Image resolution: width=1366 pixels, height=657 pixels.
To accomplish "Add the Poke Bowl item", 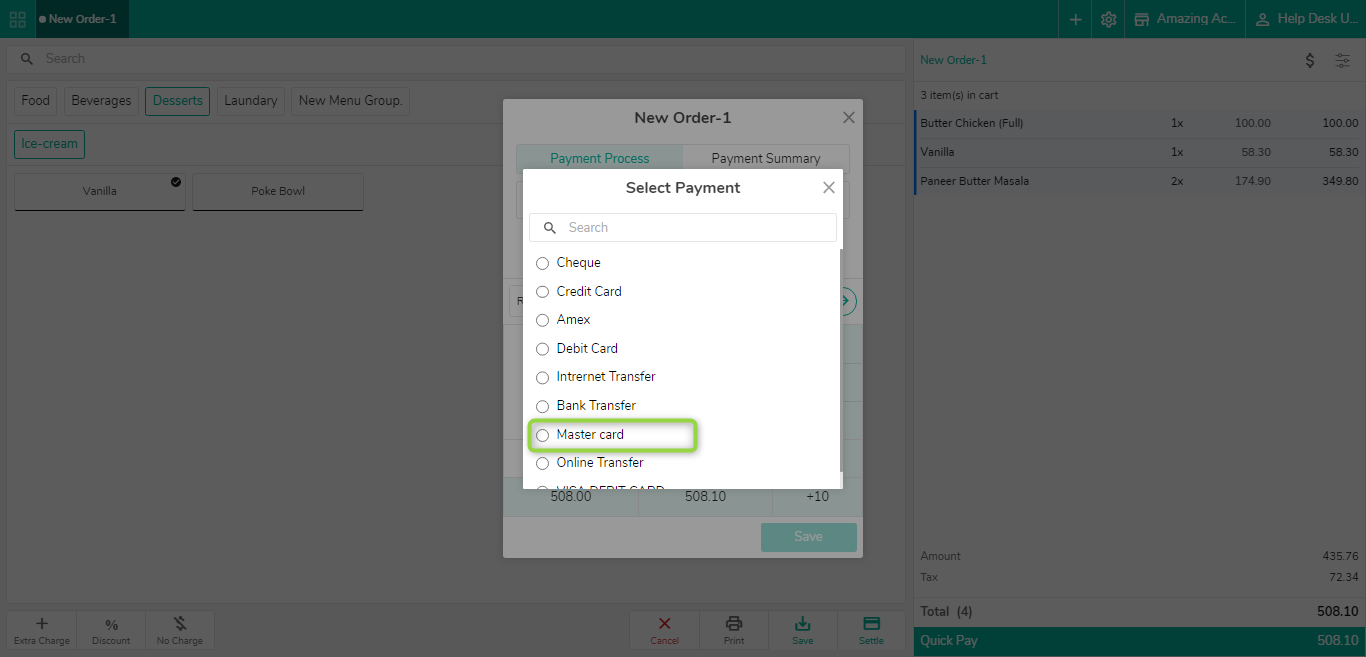I will tap(278, 191).
